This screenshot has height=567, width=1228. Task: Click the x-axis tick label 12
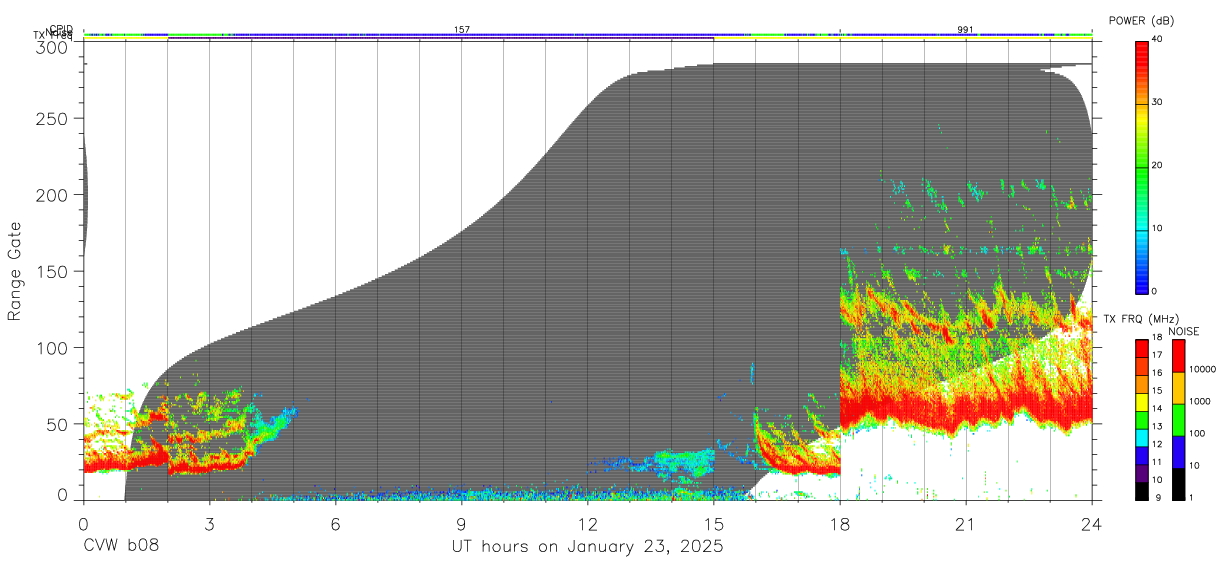pos(587,524)
